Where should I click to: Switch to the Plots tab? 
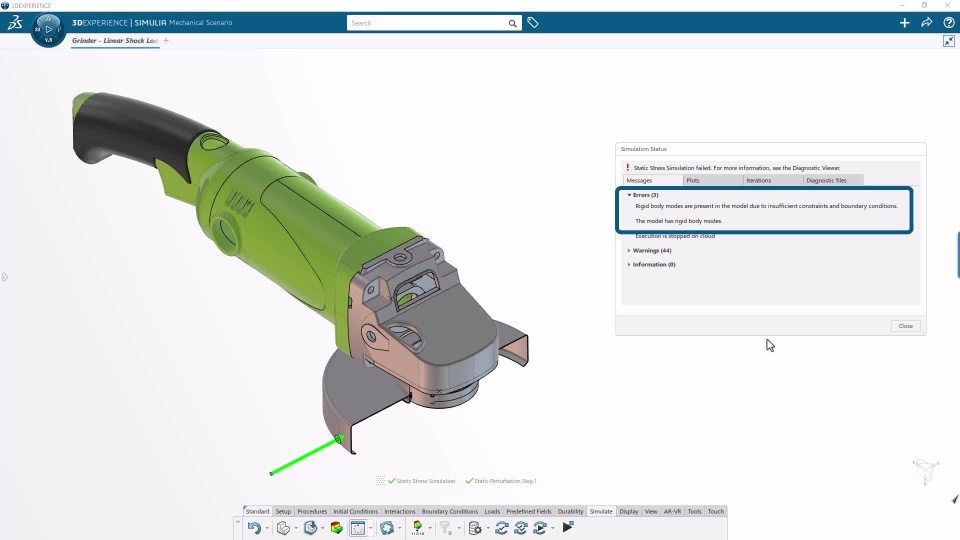point(713,180)
